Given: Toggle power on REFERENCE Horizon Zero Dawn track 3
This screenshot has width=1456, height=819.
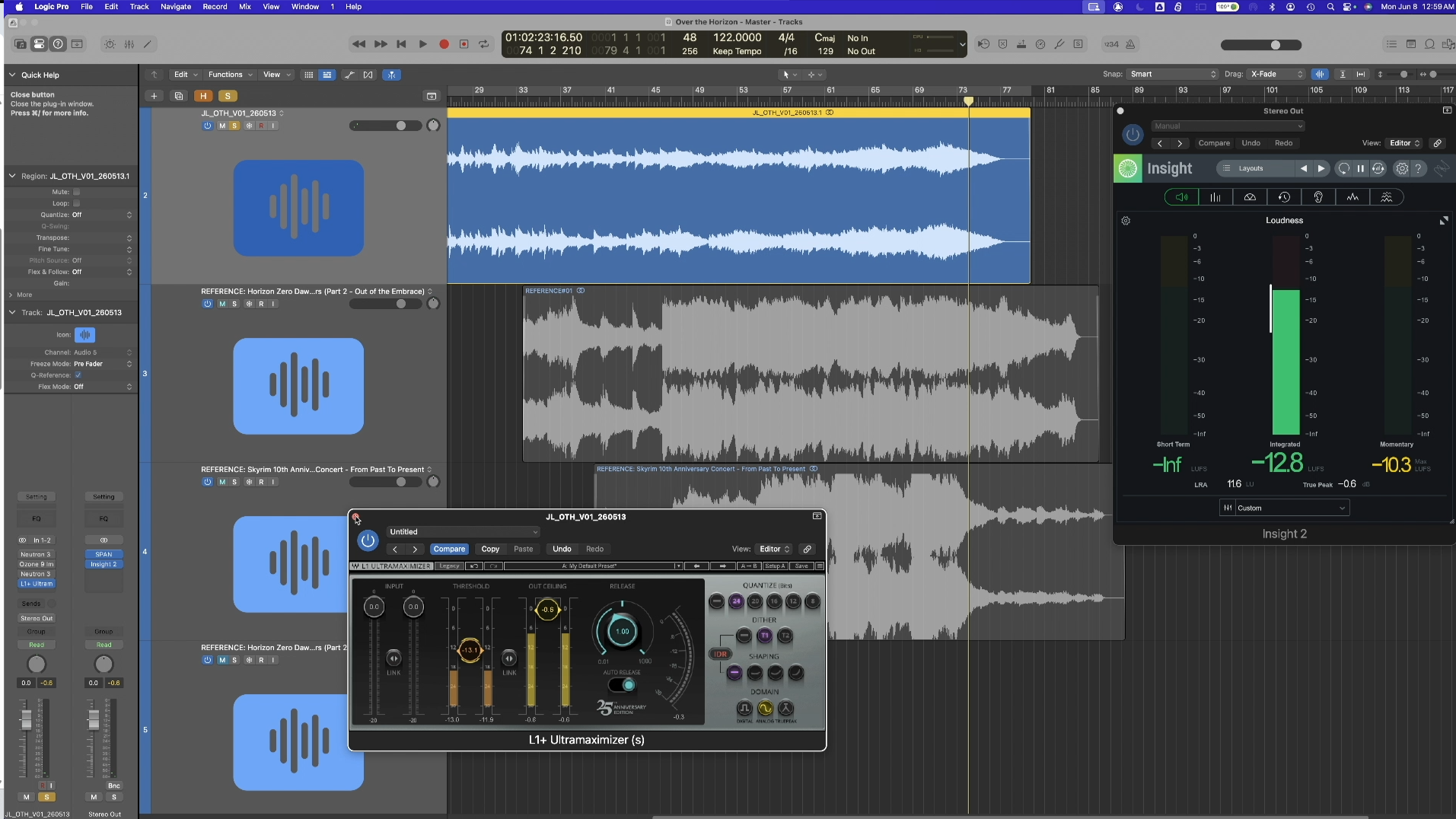Looking at the screenshot, I should click(207, 304).
